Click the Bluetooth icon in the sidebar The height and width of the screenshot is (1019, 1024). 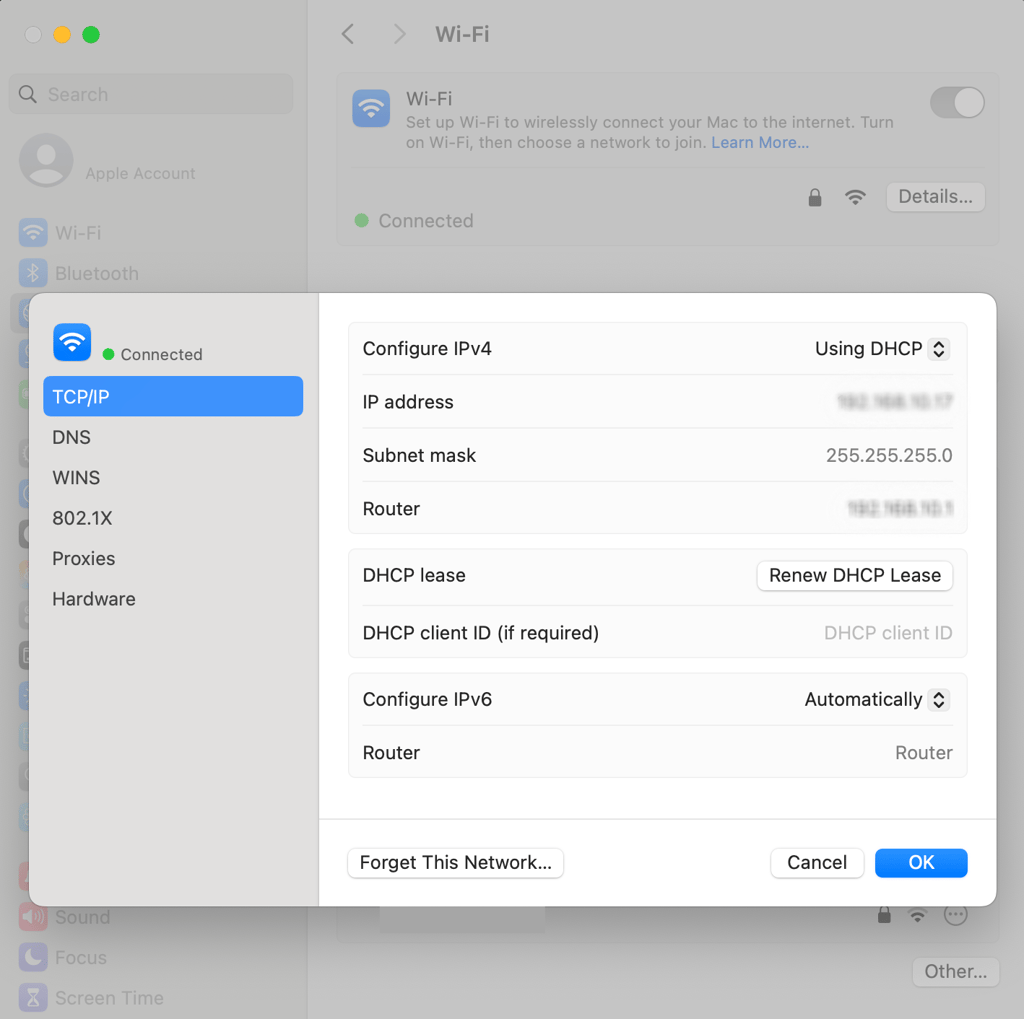click(x=33, y=273)
